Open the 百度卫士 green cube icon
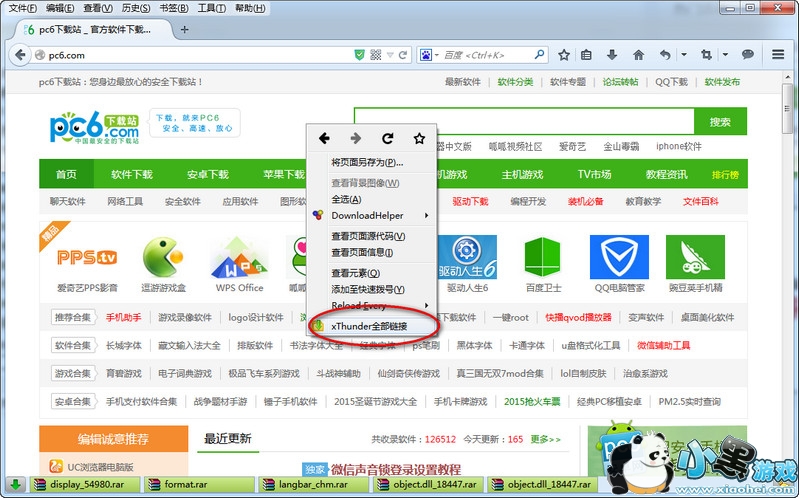The width and height of the screenshot is (799, 498). tap(543, 257)
